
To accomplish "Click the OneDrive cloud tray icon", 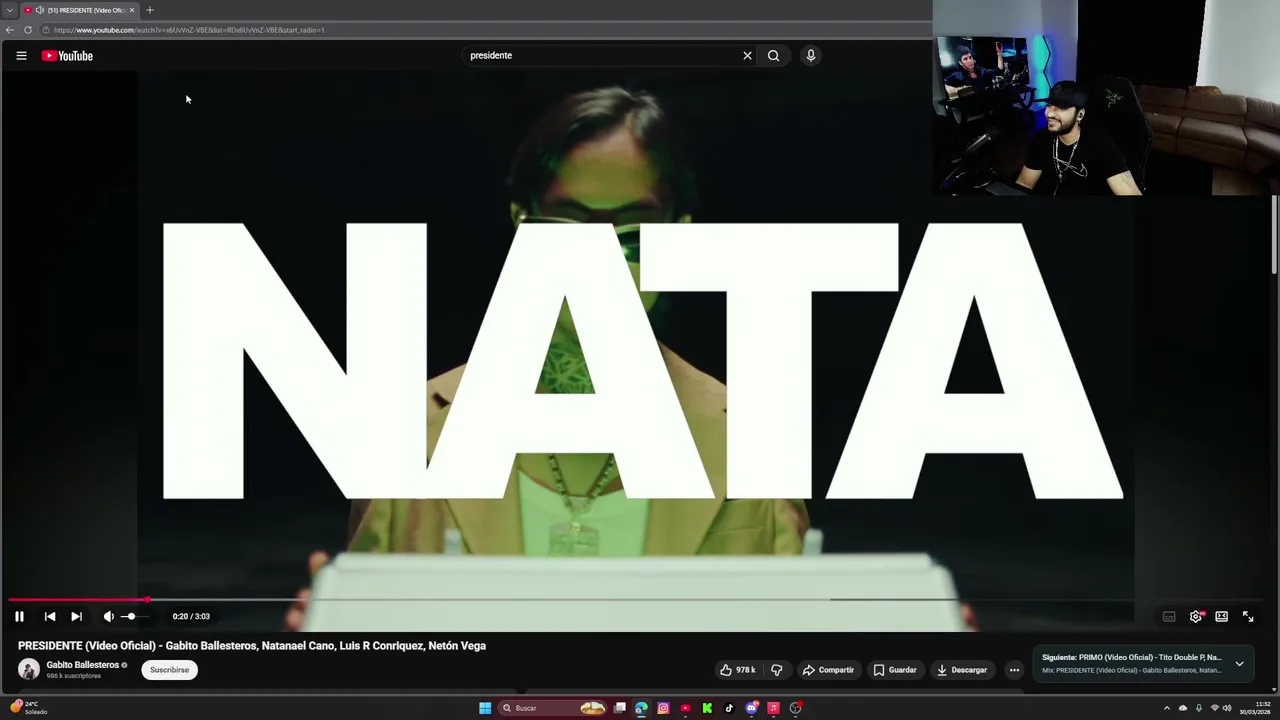I will (1183, 708).
